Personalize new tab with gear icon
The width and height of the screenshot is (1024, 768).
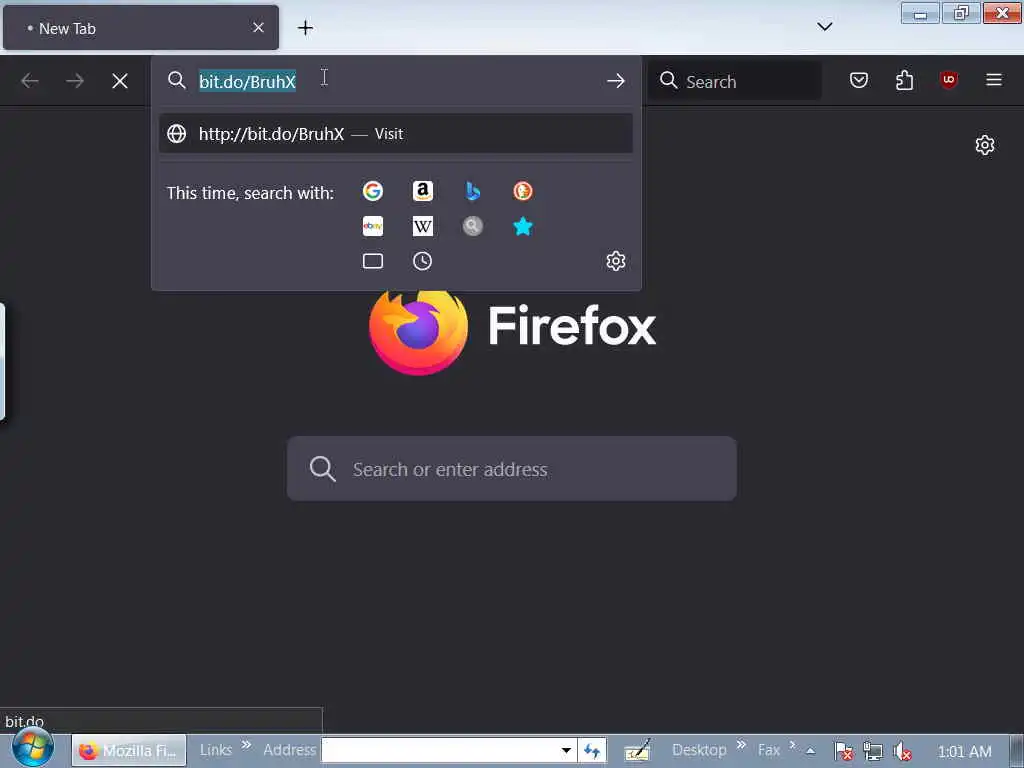pyautogui.click(x=985, y=145)
